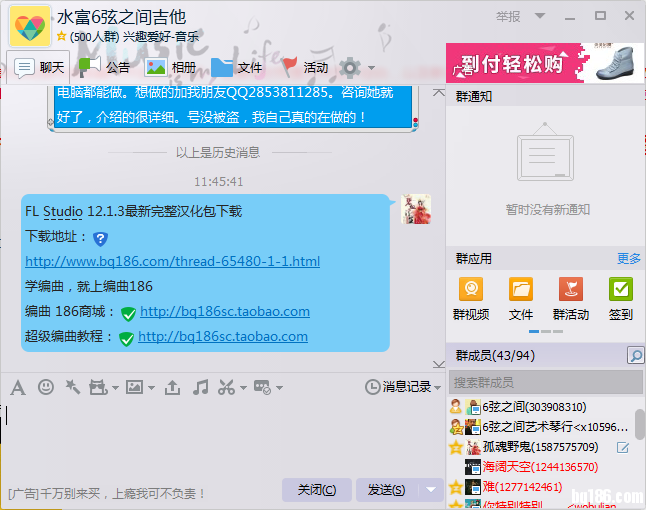Select member 6弦之间(303908310)
The height and width of the screenshot is (510, 646).
click(541, 407)
